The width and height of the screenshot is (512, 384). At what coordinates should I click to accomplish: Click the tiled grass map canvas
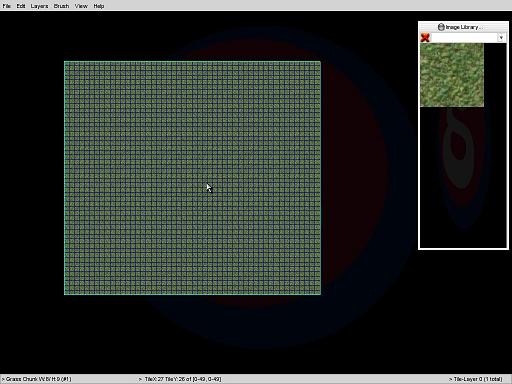[192, 178]
